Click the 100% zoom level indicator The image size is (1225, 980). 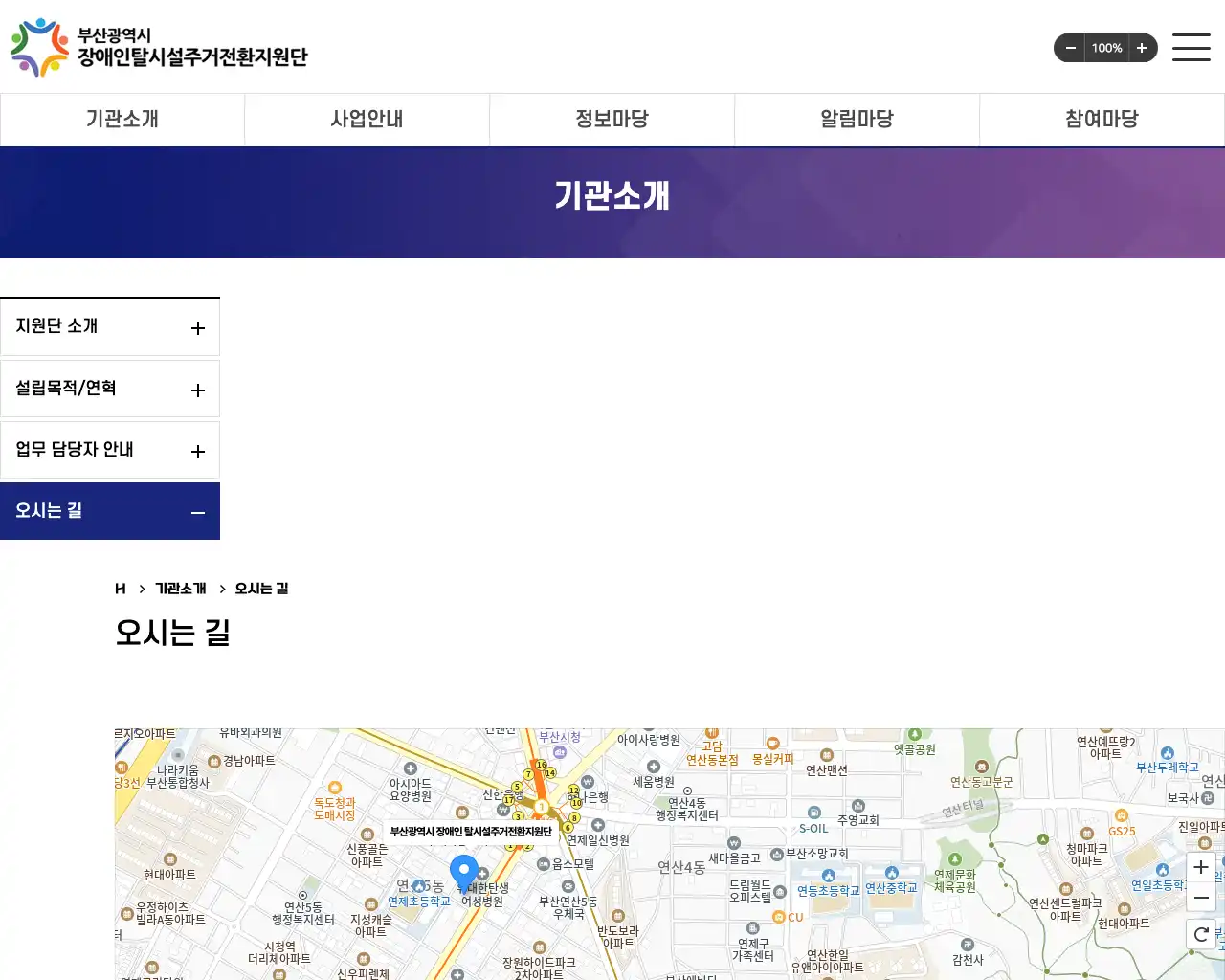[1107, 48]
